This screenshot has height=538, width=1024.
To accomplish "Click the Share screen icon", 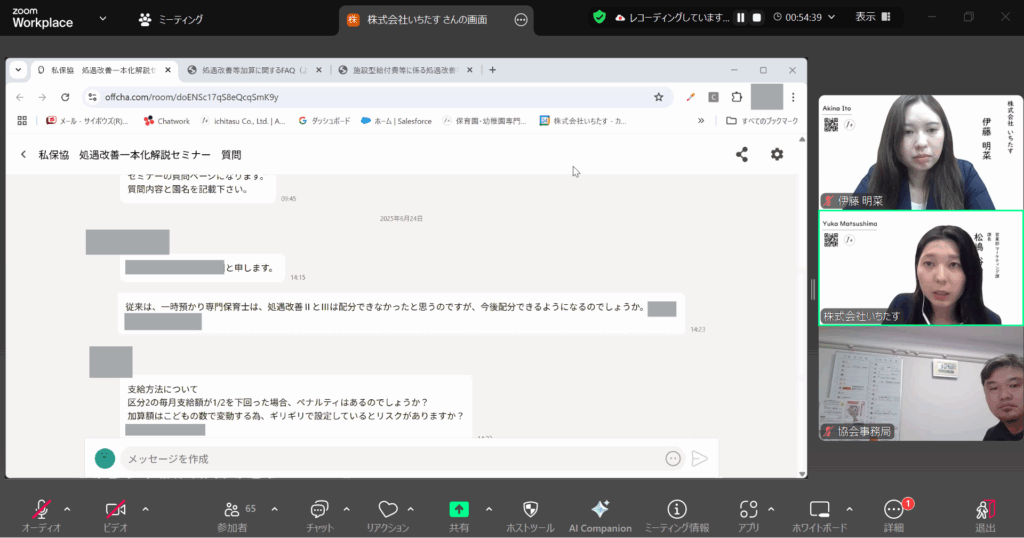I will point(459,510).
